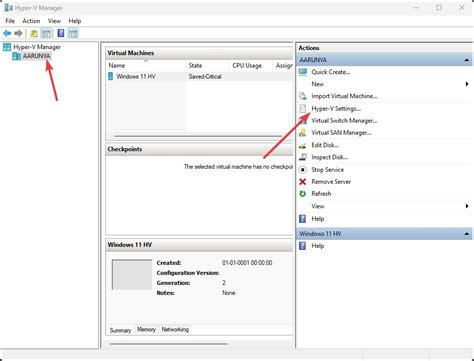This screenshot has height=361, width=474.
Task: Click the AARUNYA server icon in tree
Action: tap(16, 56)
